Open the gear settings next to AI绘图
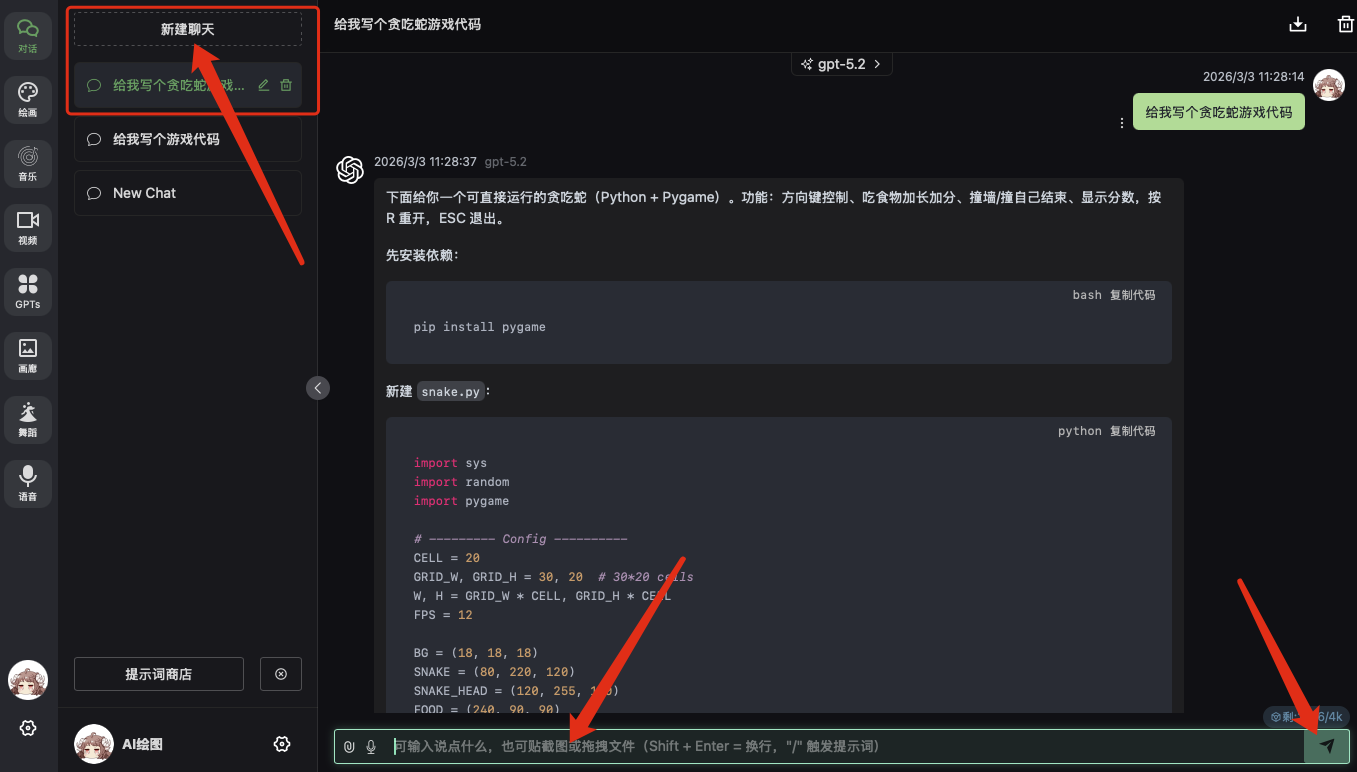This screenshot has height=772, width=1357. coord(282,744)
